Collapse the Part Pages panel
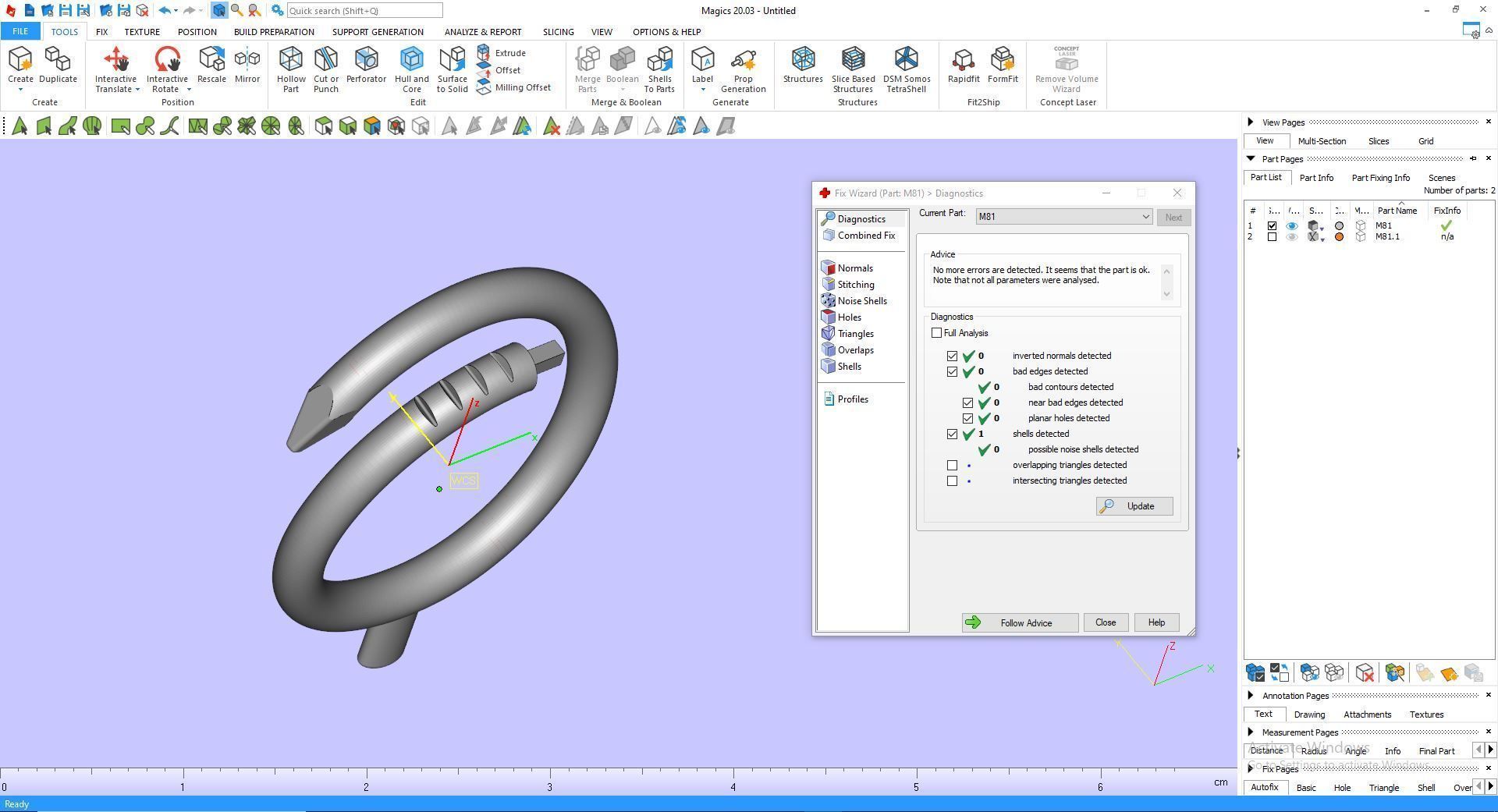Viewport: 1498px width, 812px height. (1251, 158)
